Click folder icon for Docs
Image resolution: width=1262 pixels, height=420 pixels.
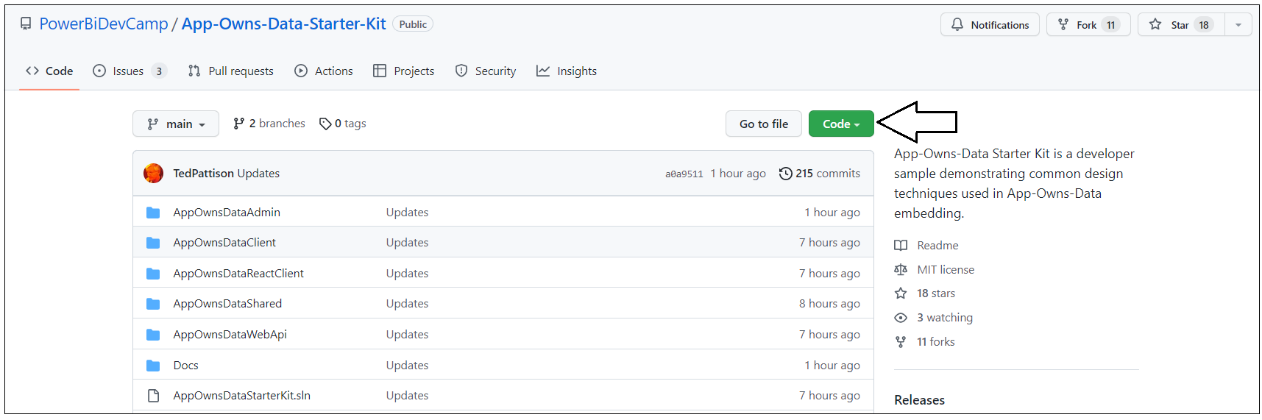[x=153, y=365]
